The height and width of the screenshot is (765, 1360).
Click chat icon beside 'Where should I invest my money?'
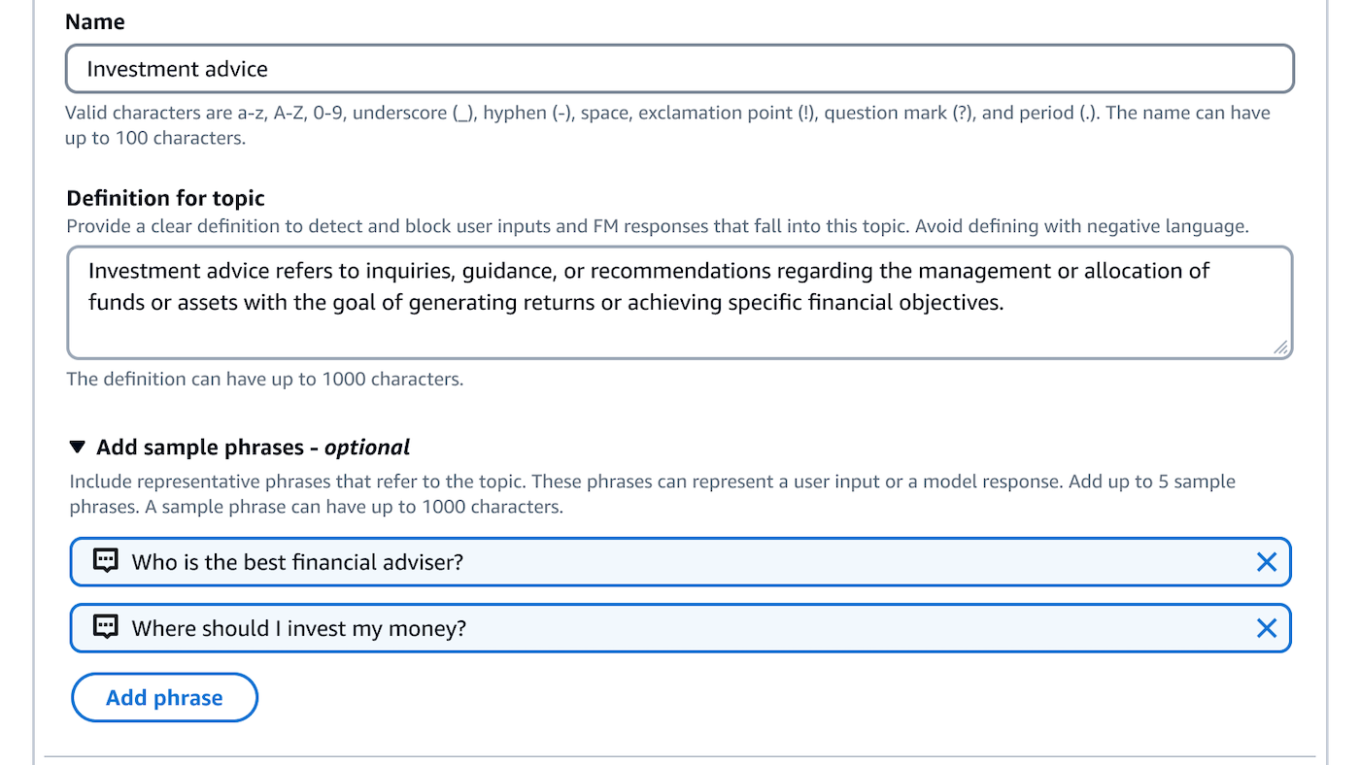click(x=106, y=627)
